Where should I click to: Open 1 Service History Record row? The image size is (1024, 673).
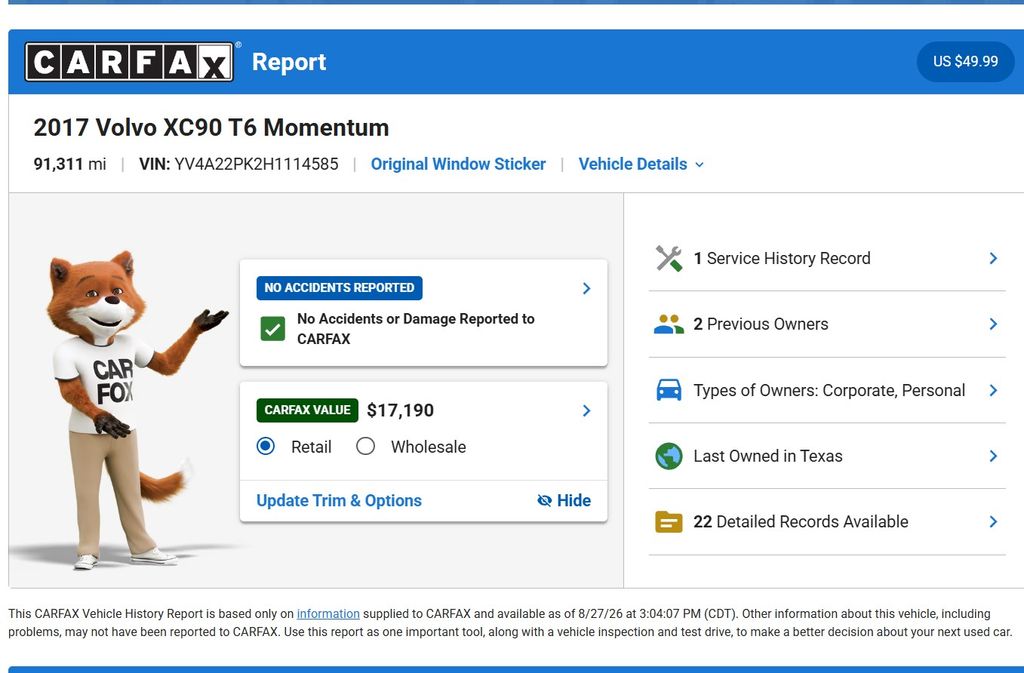[827, 258]
